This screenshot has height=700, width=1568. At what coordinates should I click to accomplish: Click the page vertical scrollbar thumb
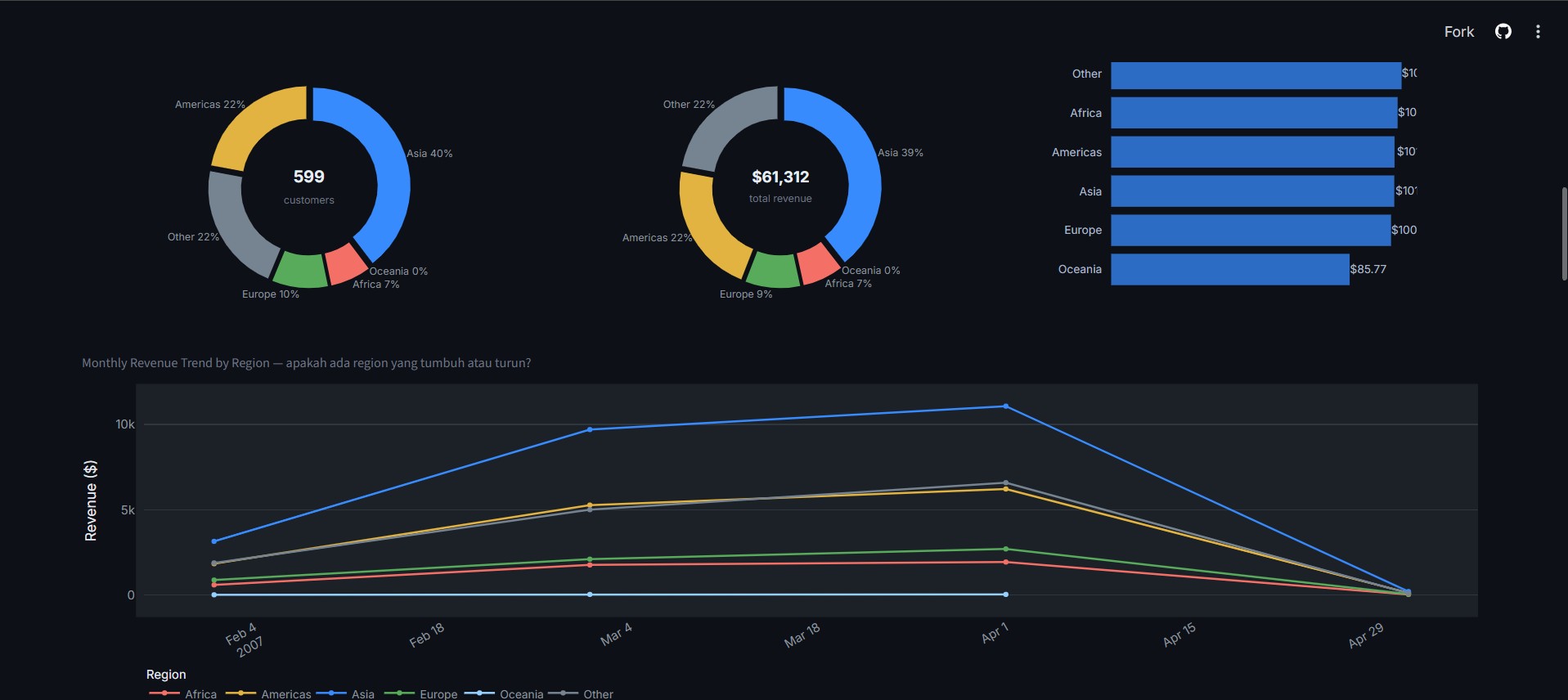point(1564,234)
